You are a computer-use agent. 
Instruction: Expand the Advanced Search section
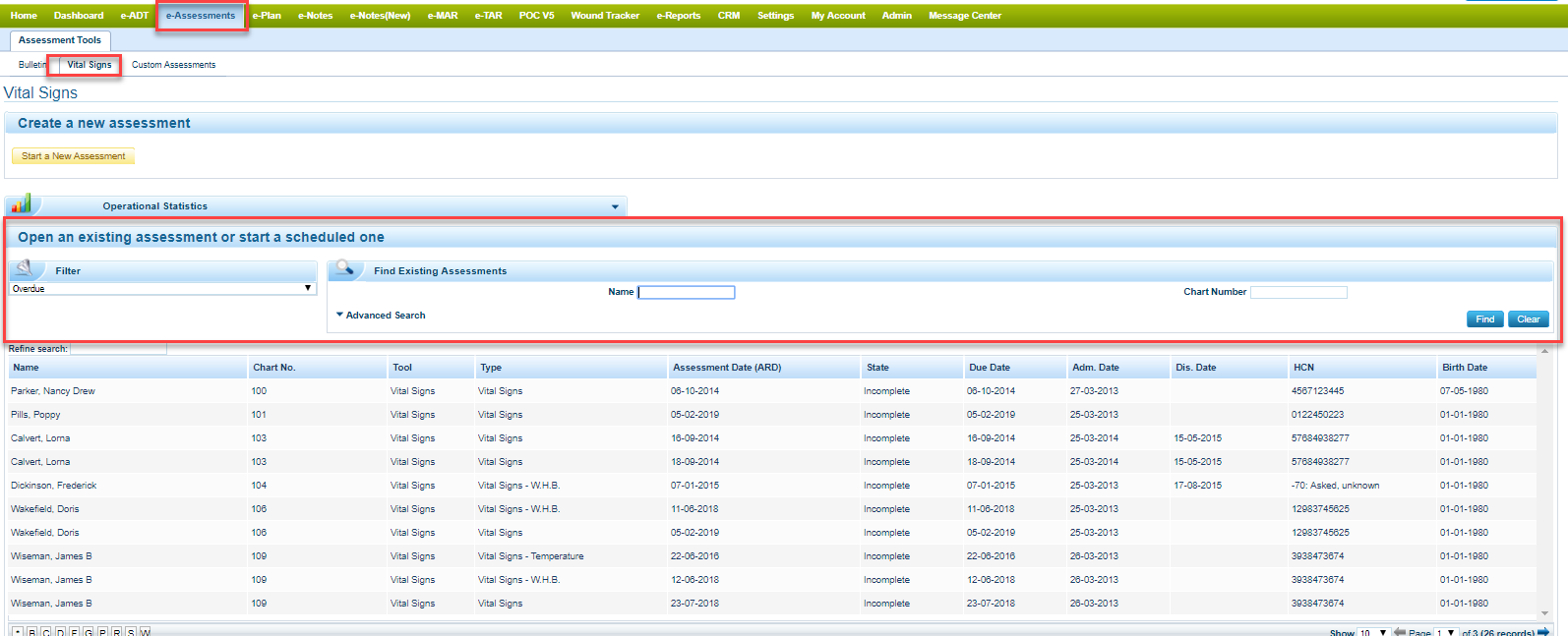[381, 316]
